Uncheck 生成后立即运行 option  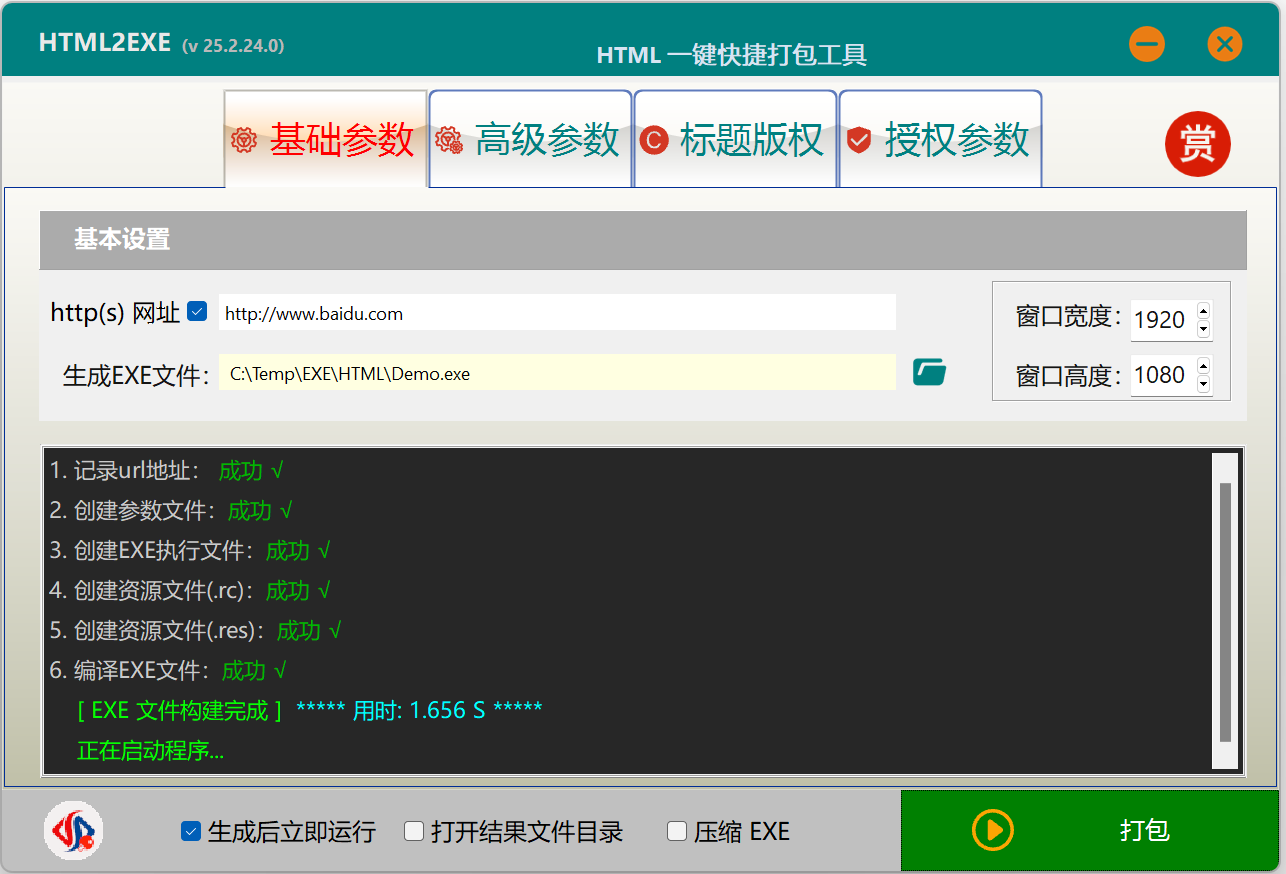pyautogui.click(x=191, y=831)
